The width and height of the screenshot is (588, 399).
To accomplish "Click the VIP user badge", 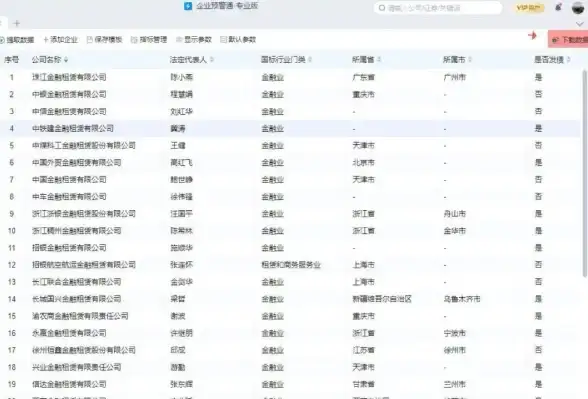I will (x=528, y=8).
